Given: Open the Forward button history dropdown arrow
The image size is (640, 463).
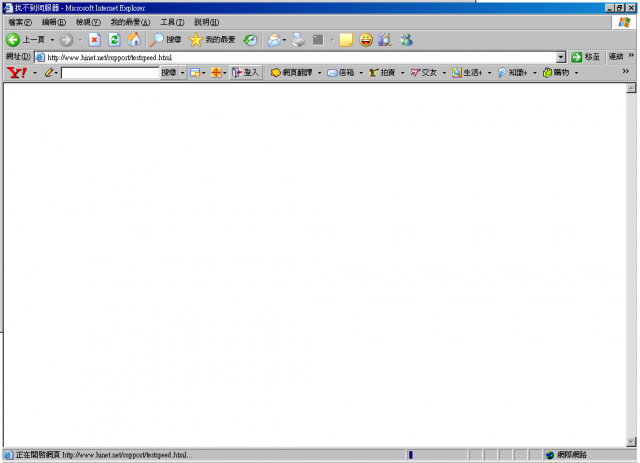Looking at the screenshot, I should 80,40.
